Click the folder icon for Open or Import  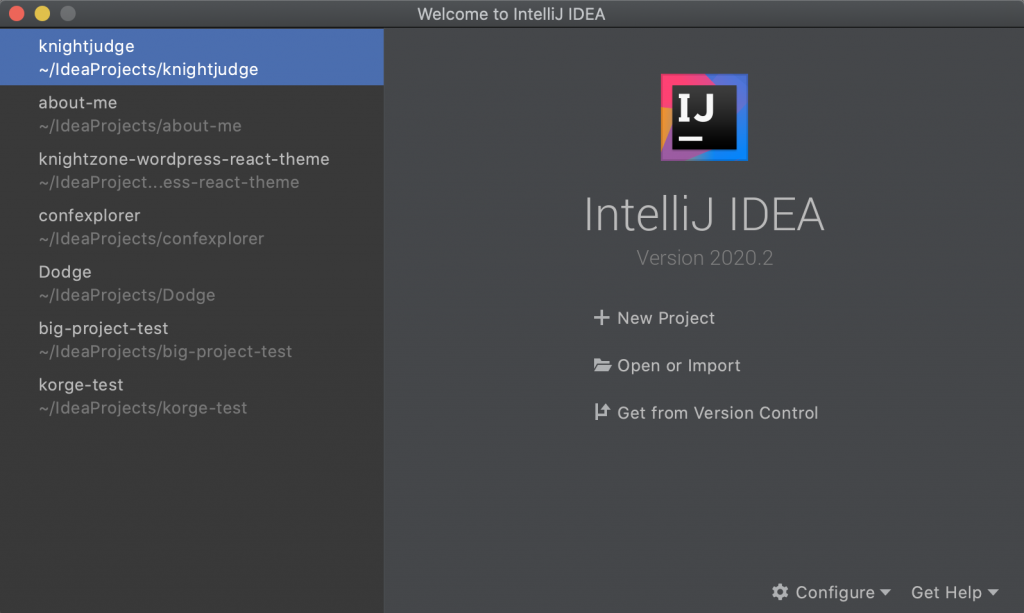602,365
